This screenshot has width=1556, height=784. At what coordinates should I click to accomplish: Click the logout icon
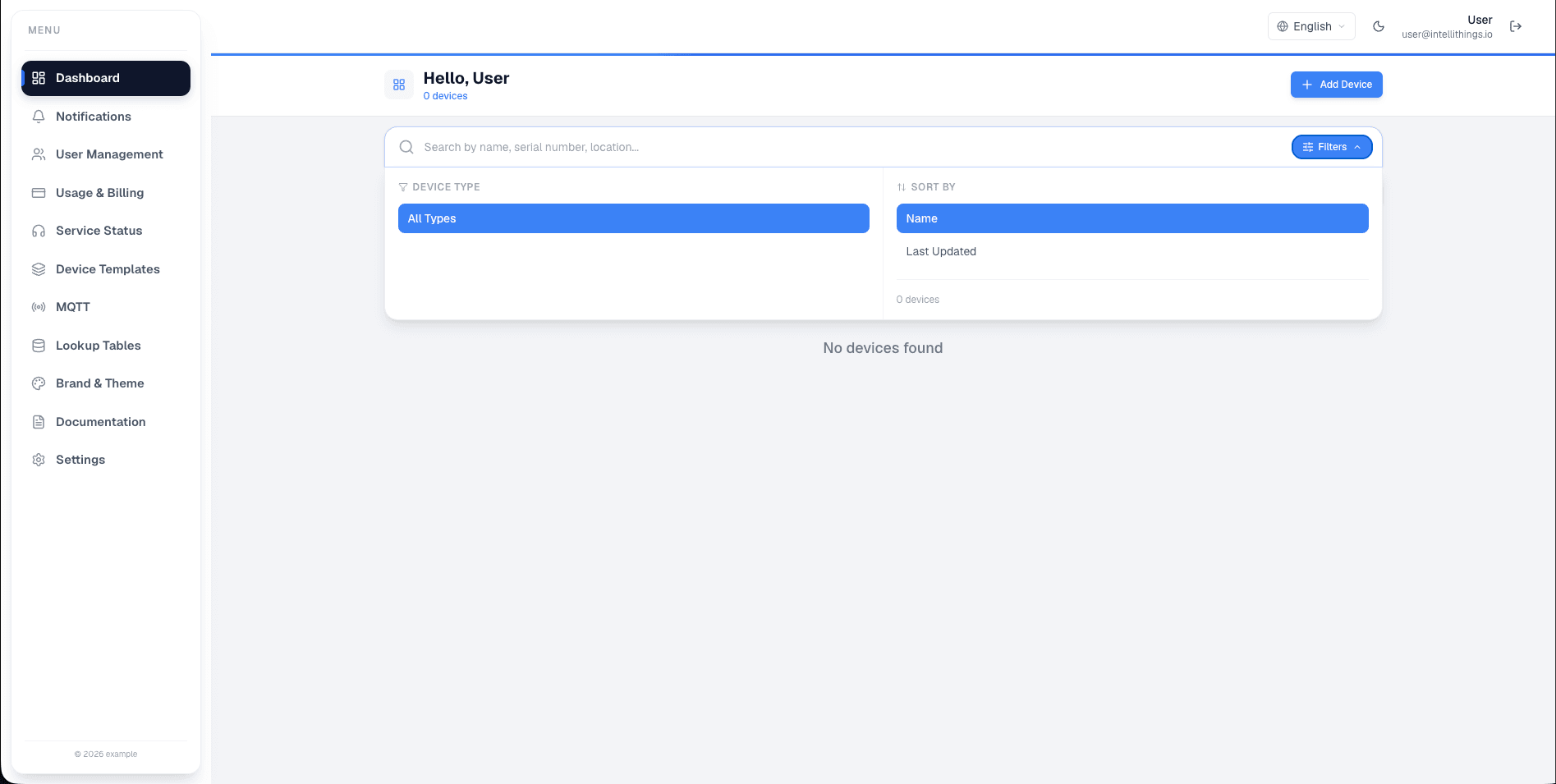[1516, 26]
